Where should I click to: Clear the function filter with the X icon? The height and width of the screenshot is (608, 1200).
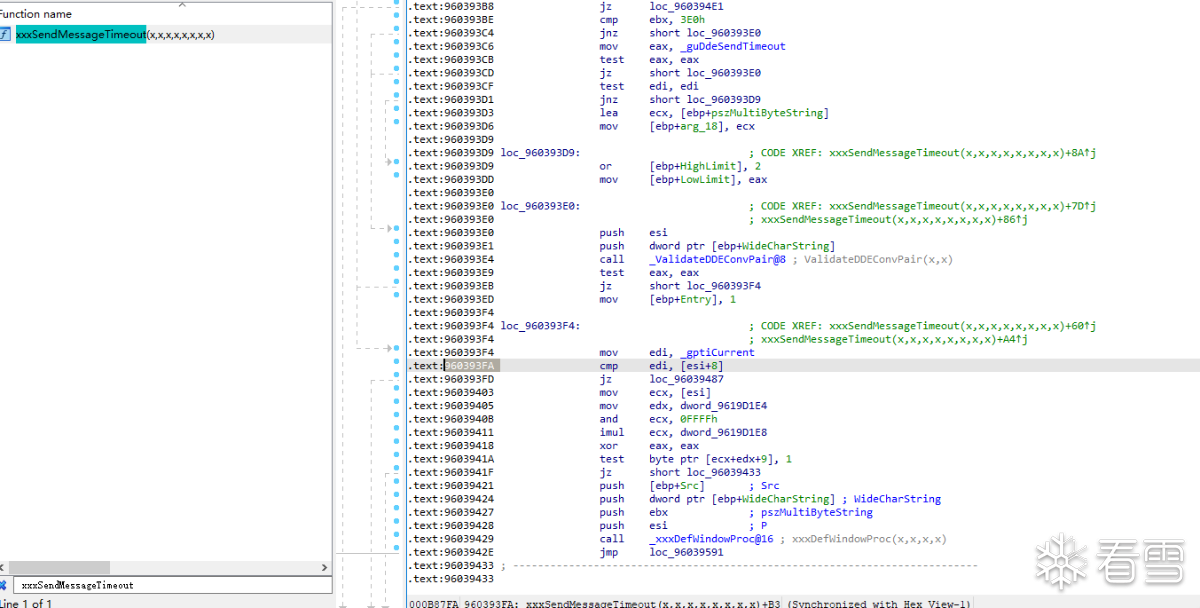tap(3, 585)
